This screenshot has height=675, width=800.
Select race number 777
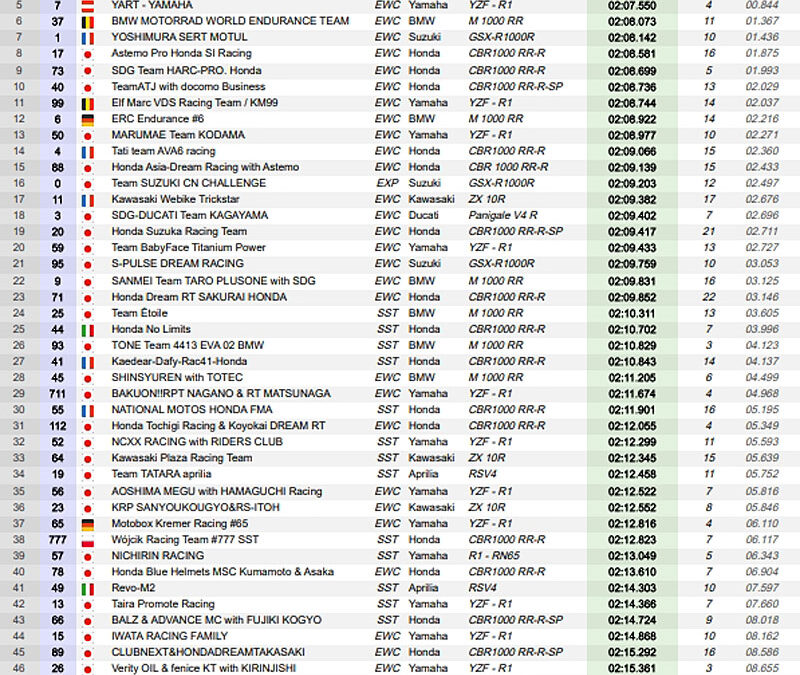(58, 540)
